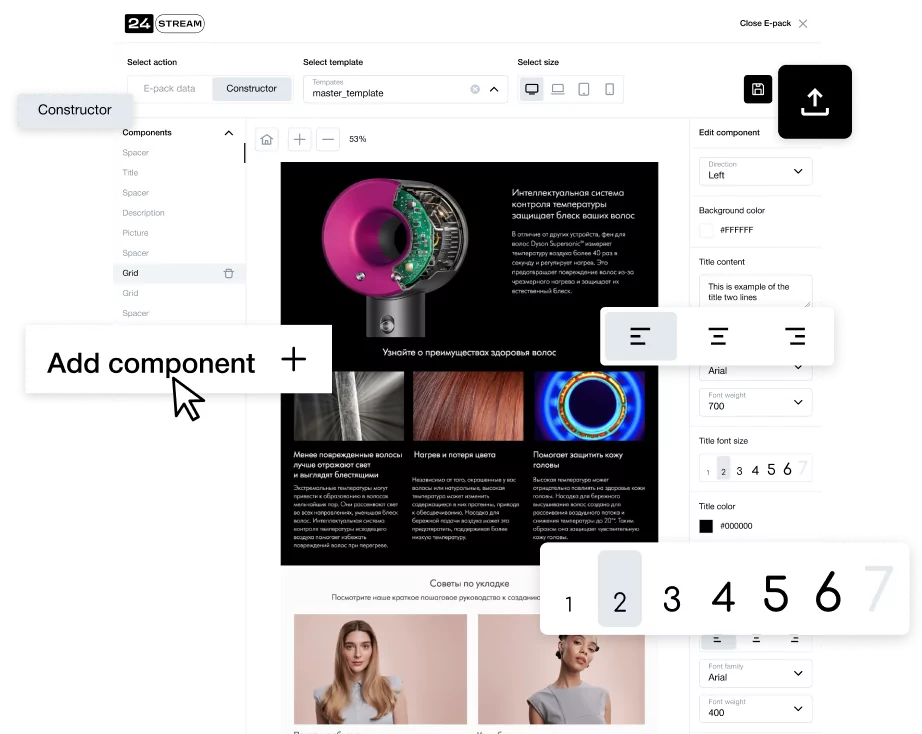Click the Components panel scrollbar
The image size is (922, 734).
[x=245, y=153]
